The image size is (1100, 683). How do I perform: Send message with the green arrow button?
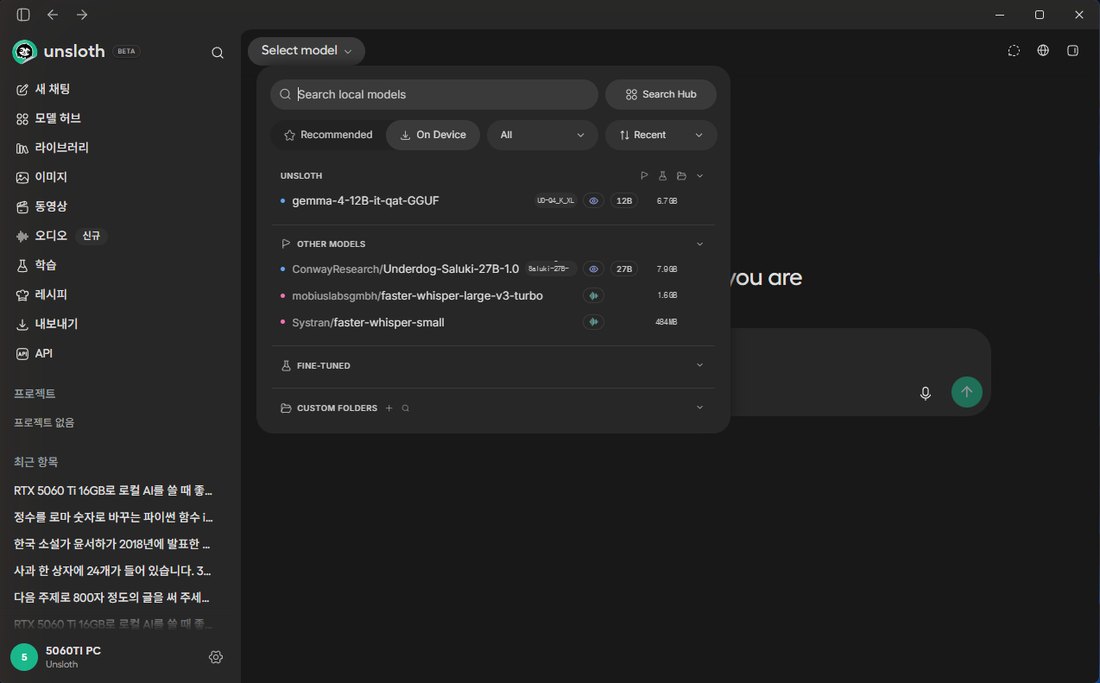point(967,392)
